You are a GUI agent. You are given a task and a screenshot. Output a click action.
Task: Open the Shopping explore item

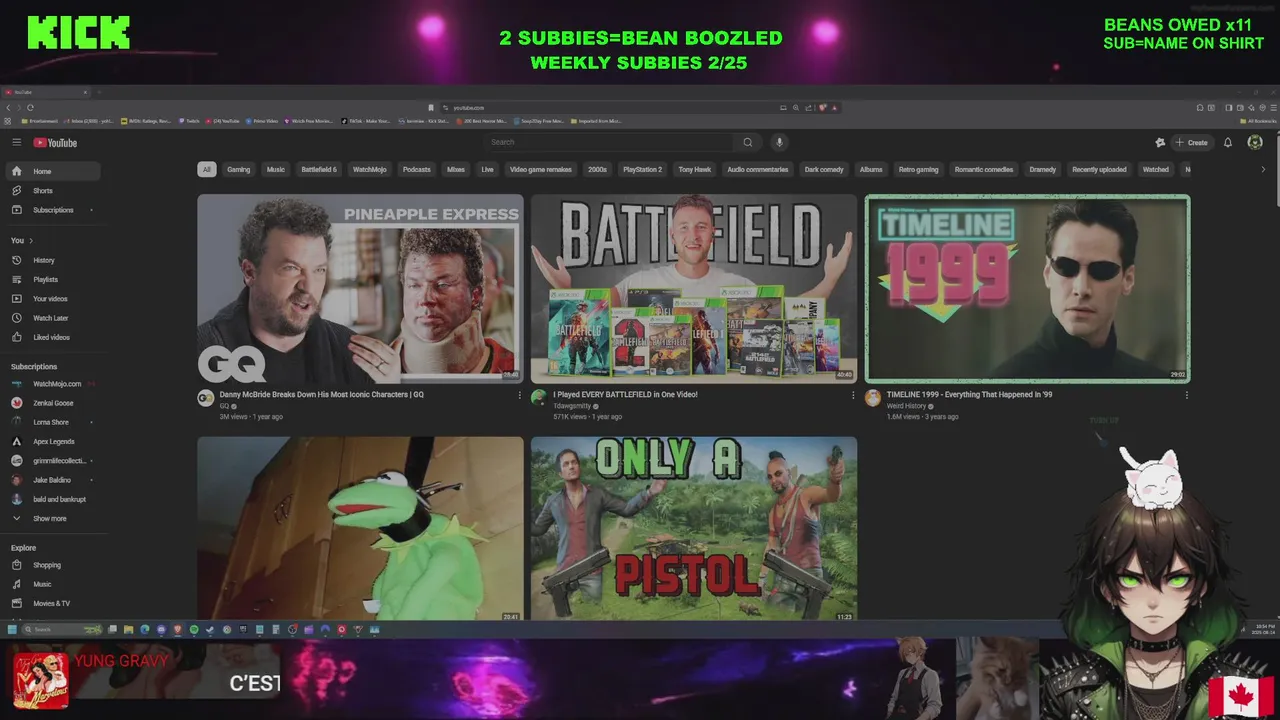(52, 565)
